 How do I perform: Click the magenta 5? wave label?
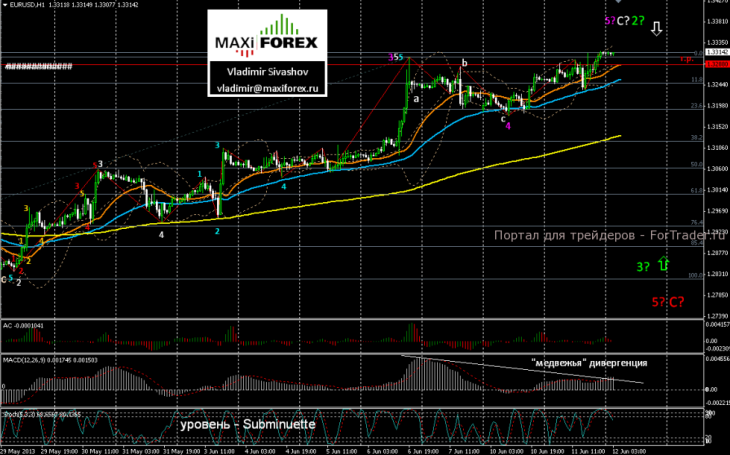coord(610,20)
